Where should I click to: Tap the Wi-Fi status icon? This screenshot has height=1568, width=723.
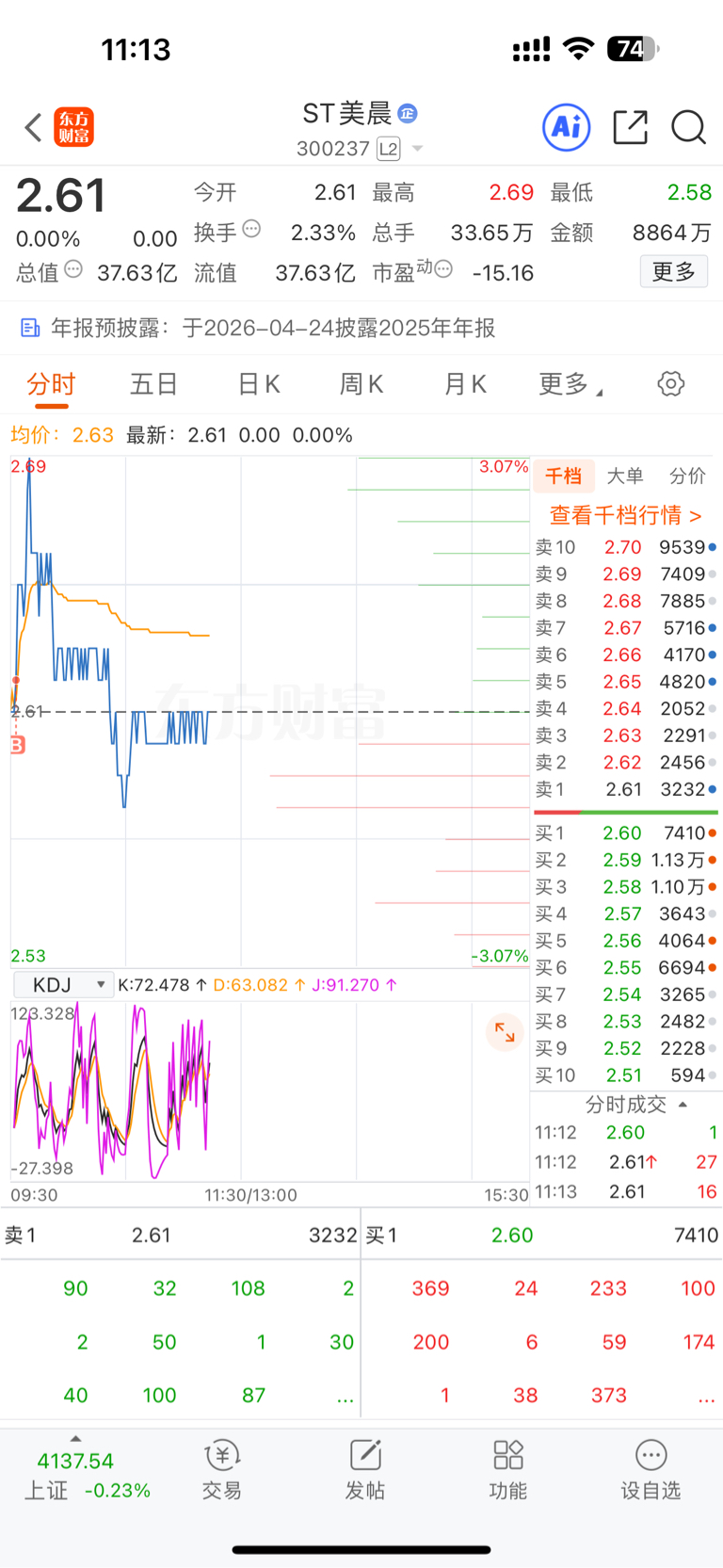point(578,49)
